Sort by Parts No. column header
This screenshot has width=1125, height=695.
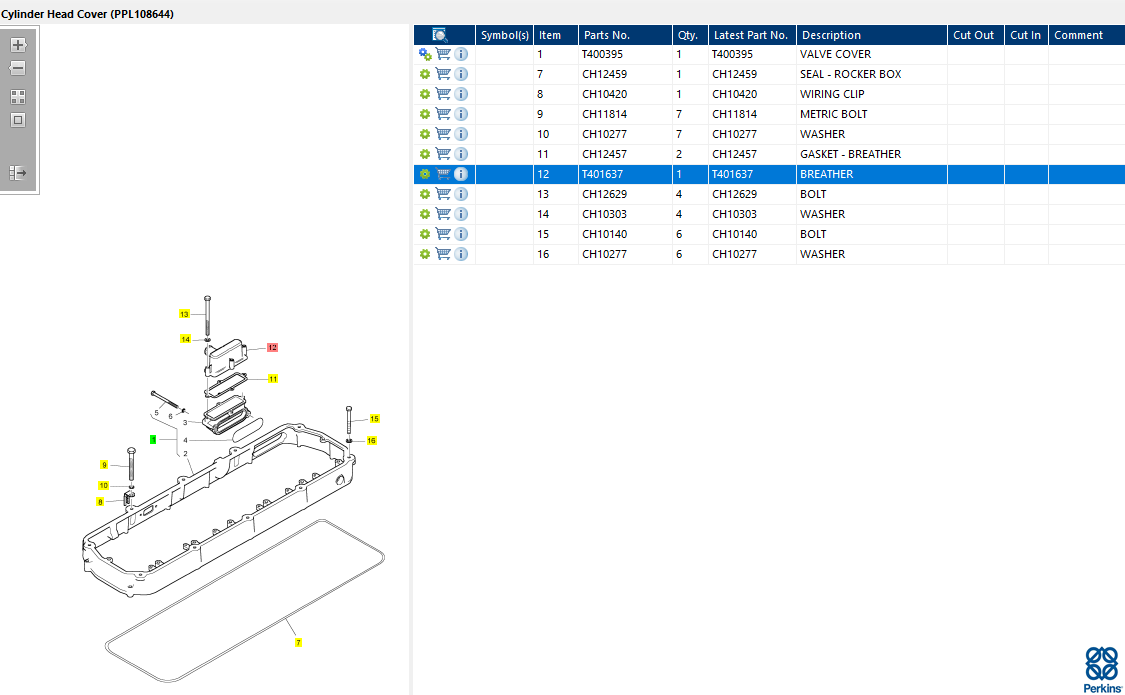[626, 35]
